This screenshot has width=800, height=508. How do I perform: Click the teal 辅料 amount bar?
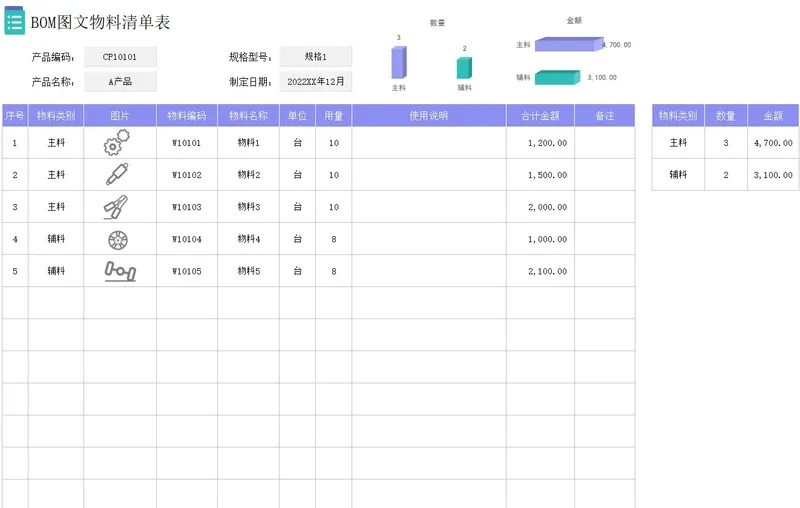(x=557, y=77)
